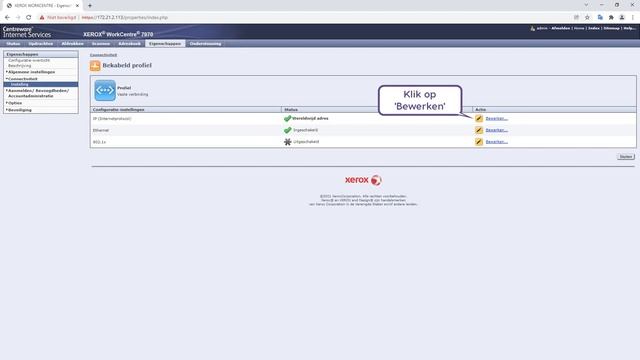Click the not-secure warning icon in the address bar
The width and height of the screenshot is (640, 360).
pyautogui.click(x=42, y=18)
